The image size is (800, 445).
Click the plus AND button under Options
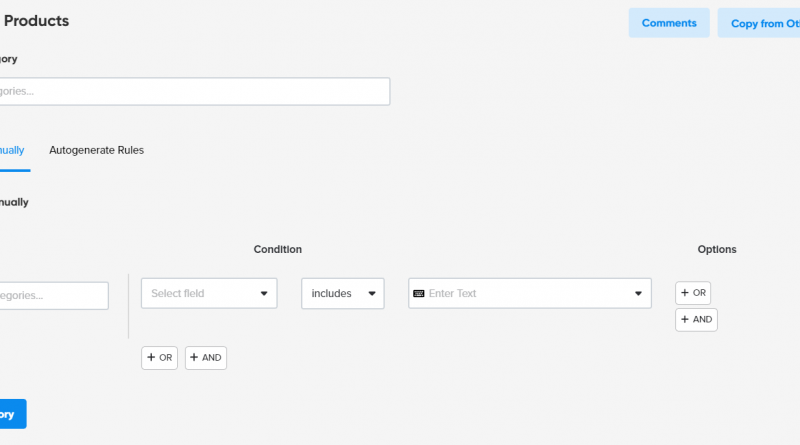click(696, 320)
